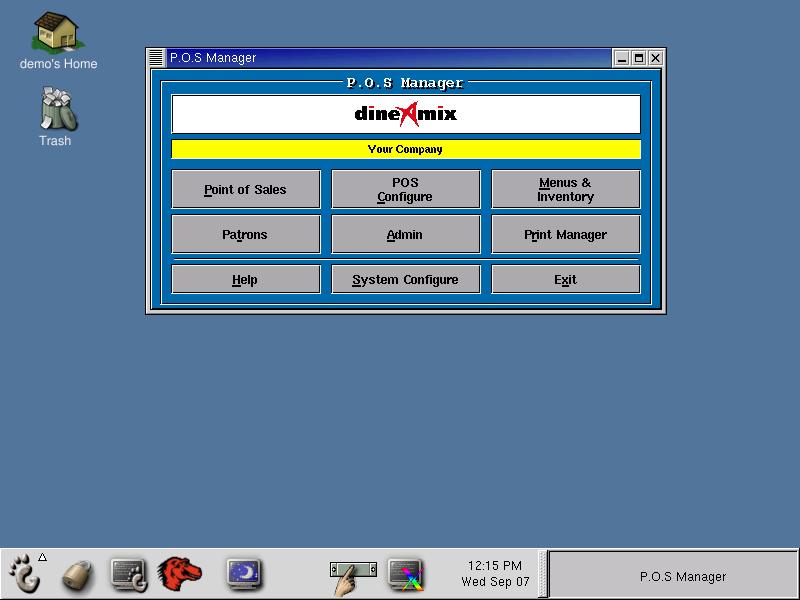Viewport: 800px width, 600px height.
Task: Click the monitor with colorful X icon
Action: click(405, 574)
